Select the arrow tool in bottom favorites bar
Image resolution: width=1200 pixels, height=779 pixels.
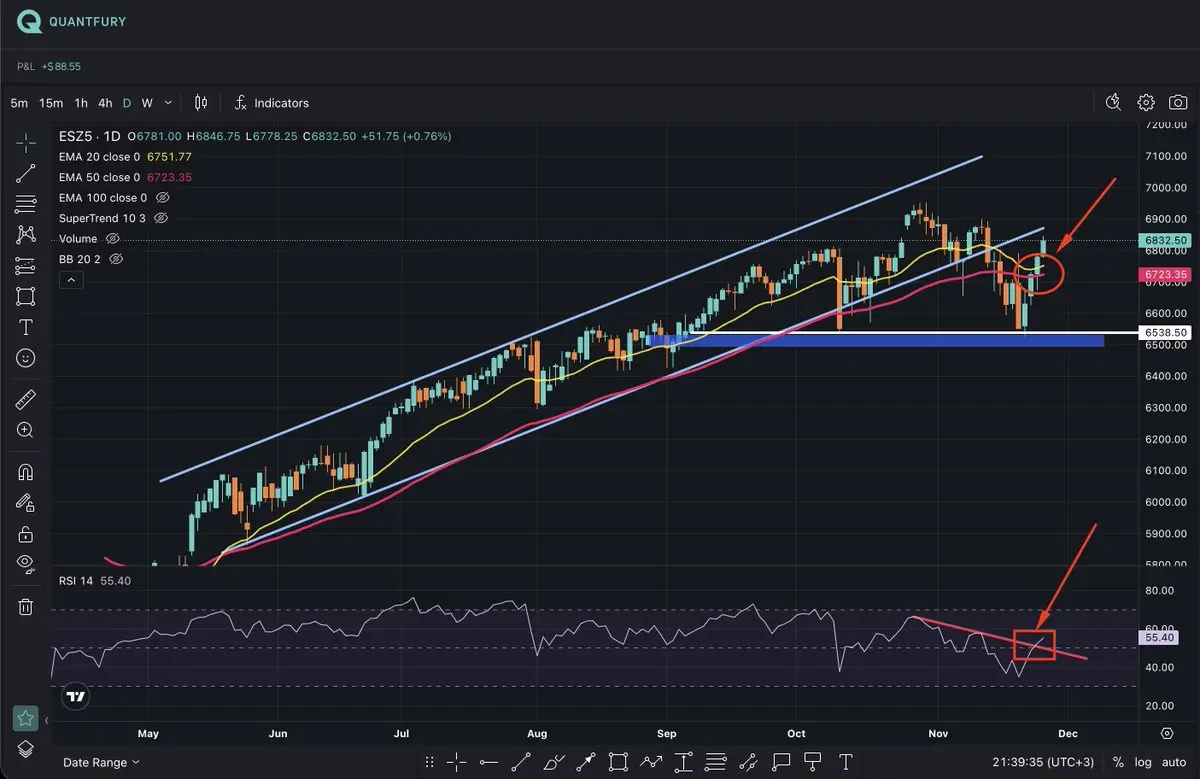(586, 761)
